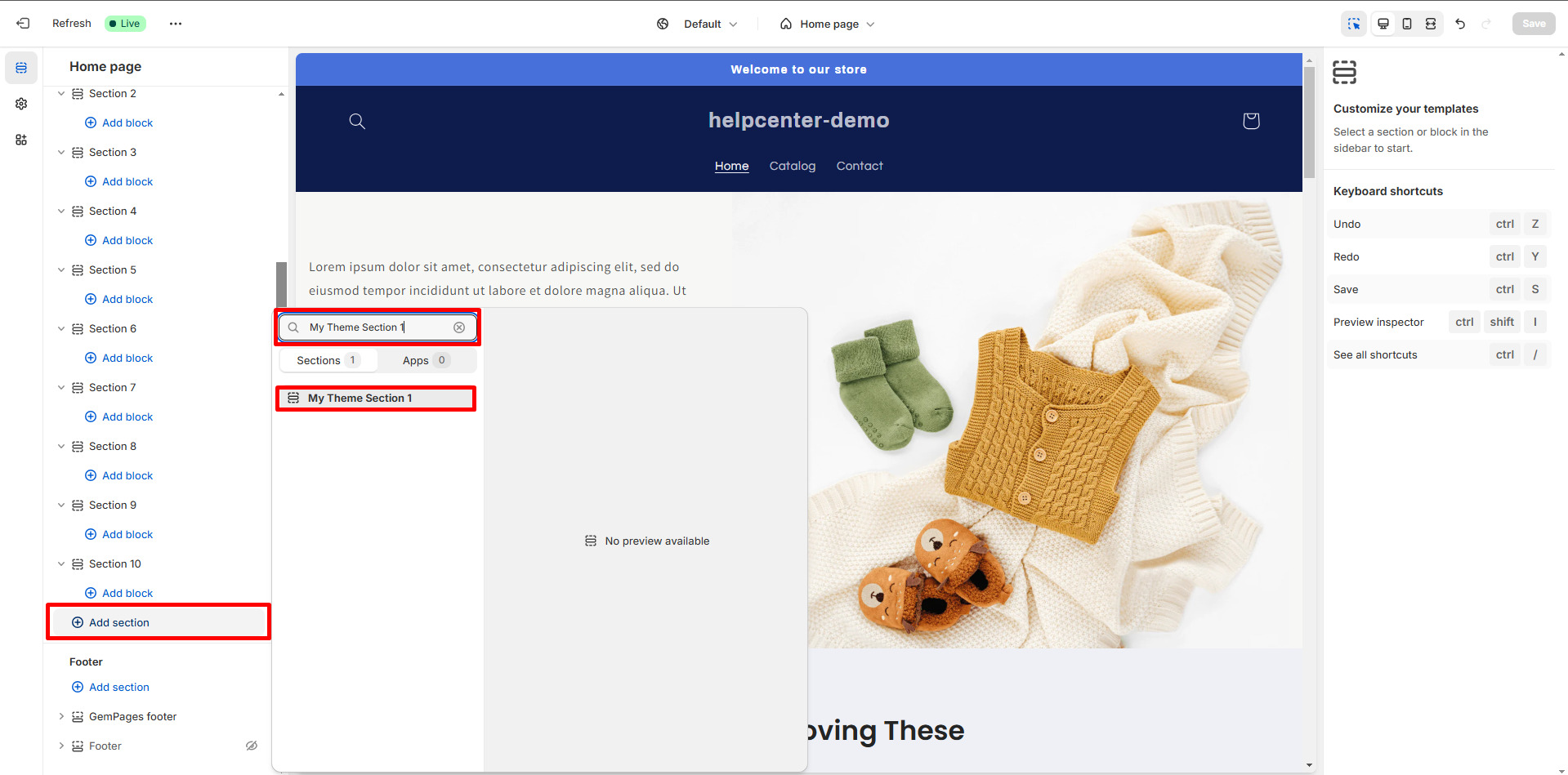Click the exit editor icon
Image resolution: width=1568 pixels, height=775 pixels.
23,24
